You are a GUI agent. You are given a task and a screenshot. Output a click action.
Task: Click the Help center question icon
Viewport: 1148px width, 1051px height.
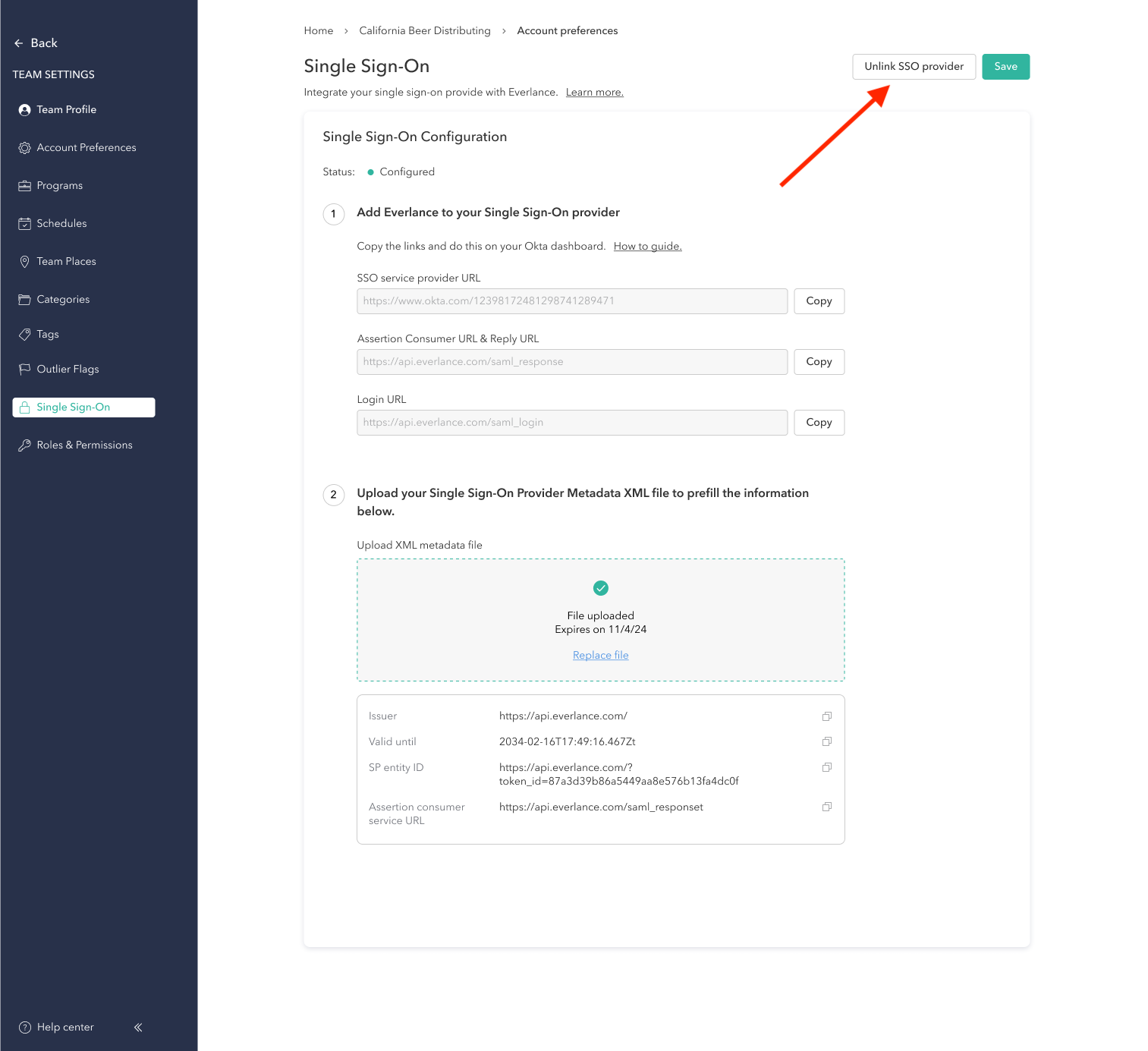[x=24, y=1027]
